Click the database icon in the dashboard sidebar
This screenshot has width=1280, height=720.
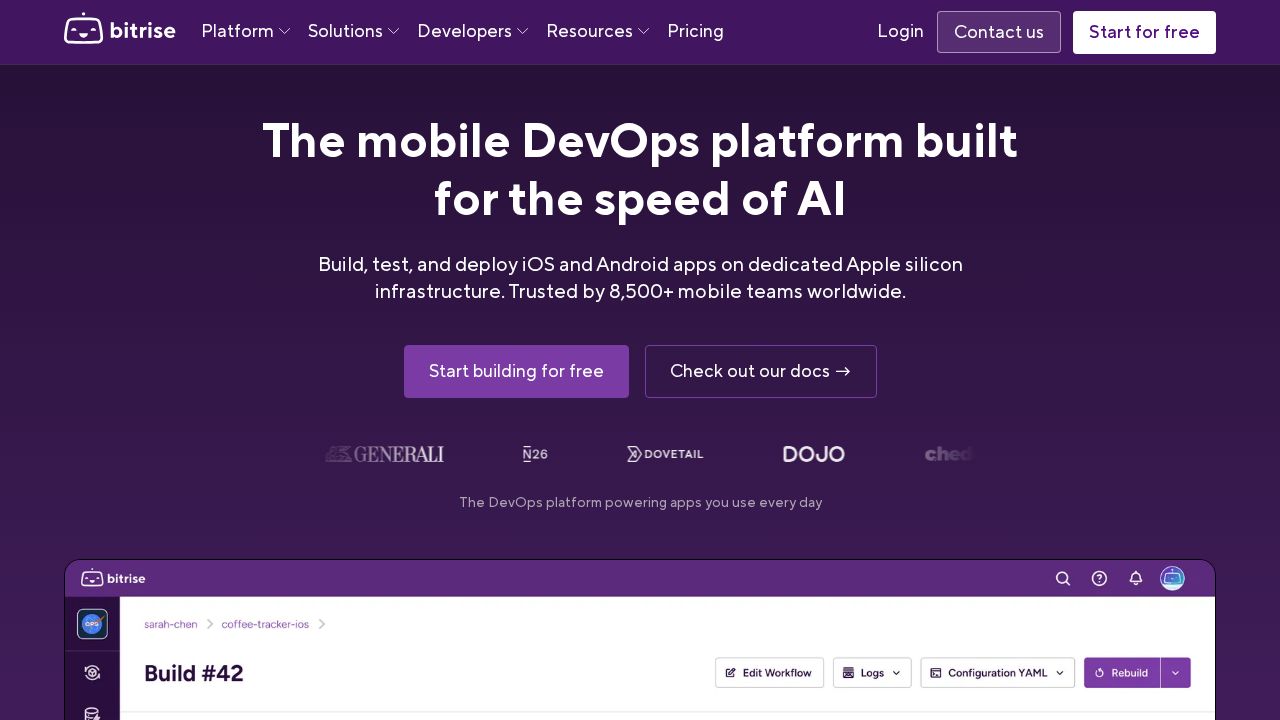click(x=92, y=713)
